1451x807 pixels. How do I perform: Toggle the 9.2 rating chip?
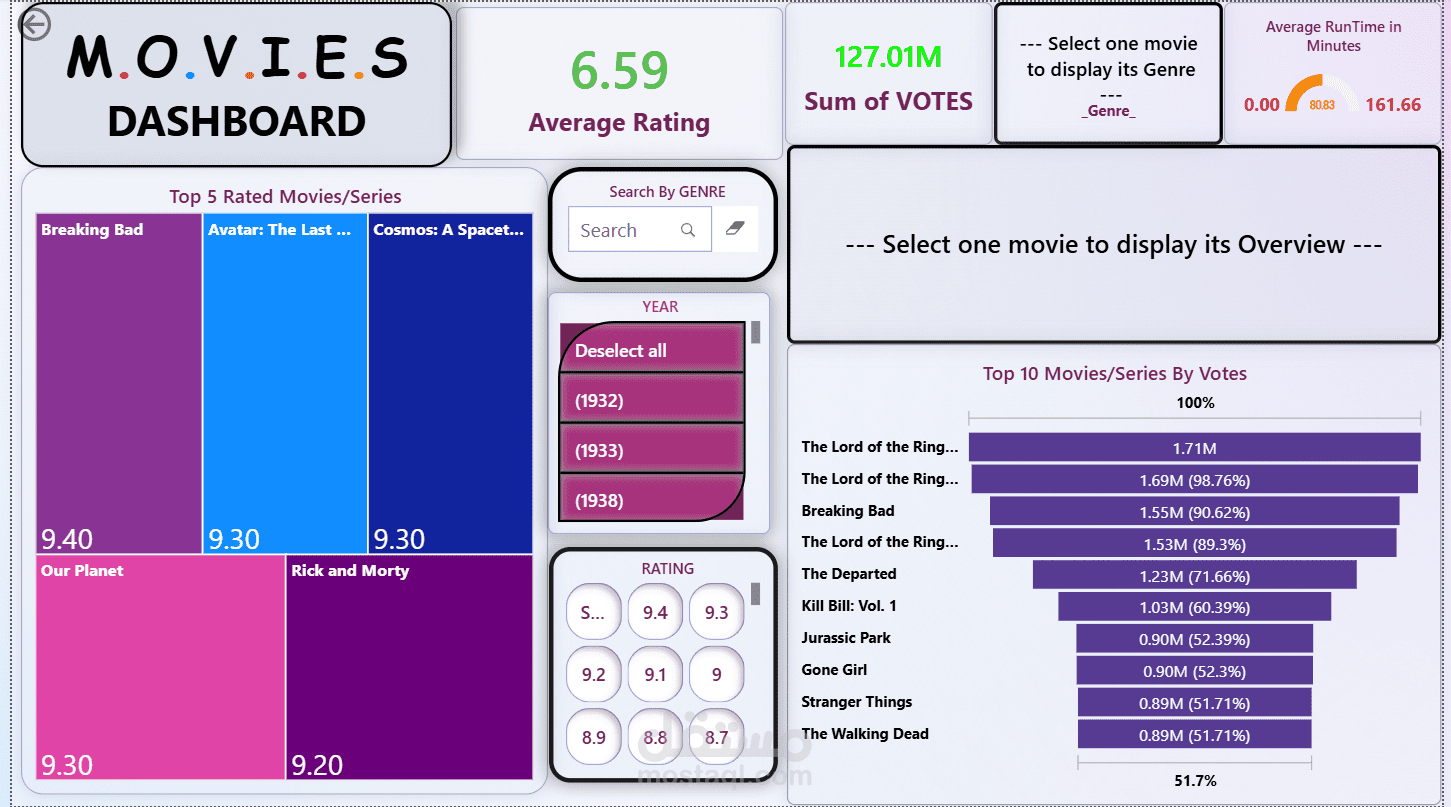[x=593, y=674]
